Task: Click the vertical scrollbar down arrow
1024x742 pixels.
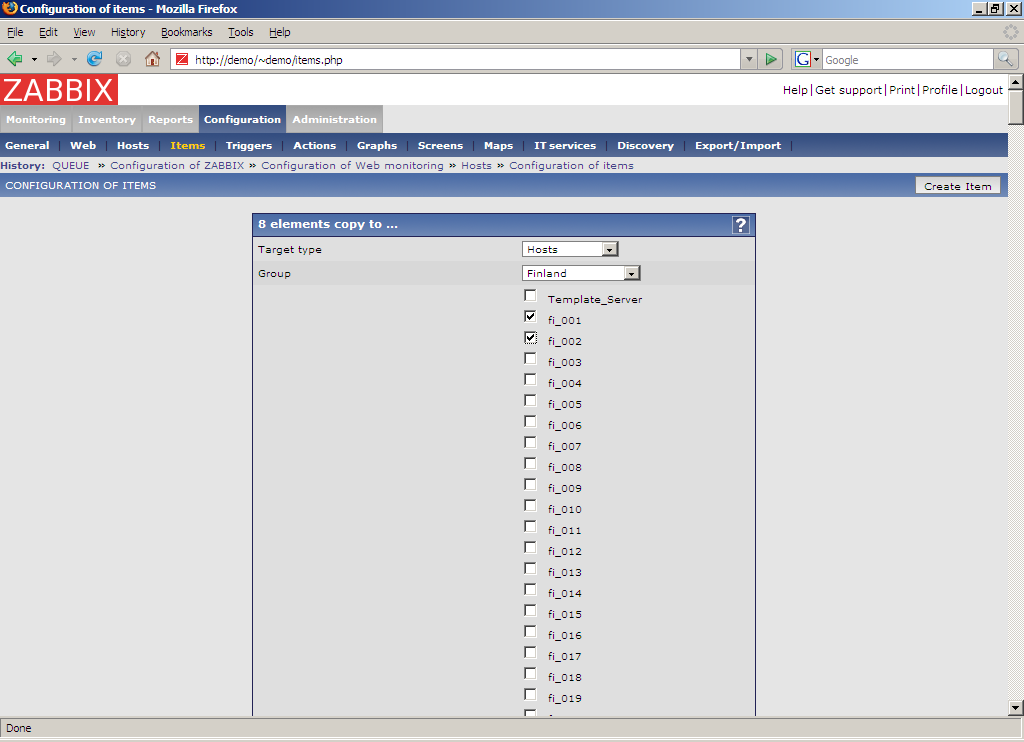Action: [x=1015, y=707]
